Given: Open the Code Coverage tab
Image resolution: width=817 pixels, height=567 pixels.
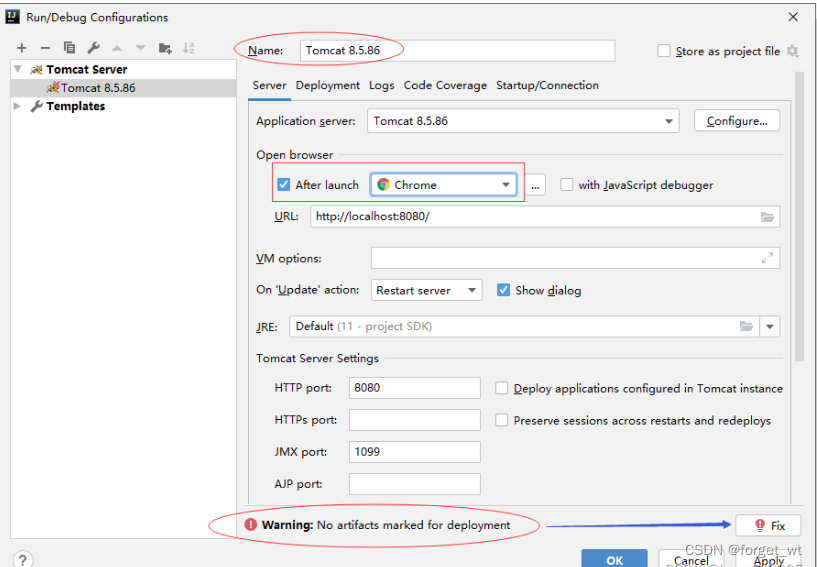Looking at the screenshot, I should tap(445, 85).
